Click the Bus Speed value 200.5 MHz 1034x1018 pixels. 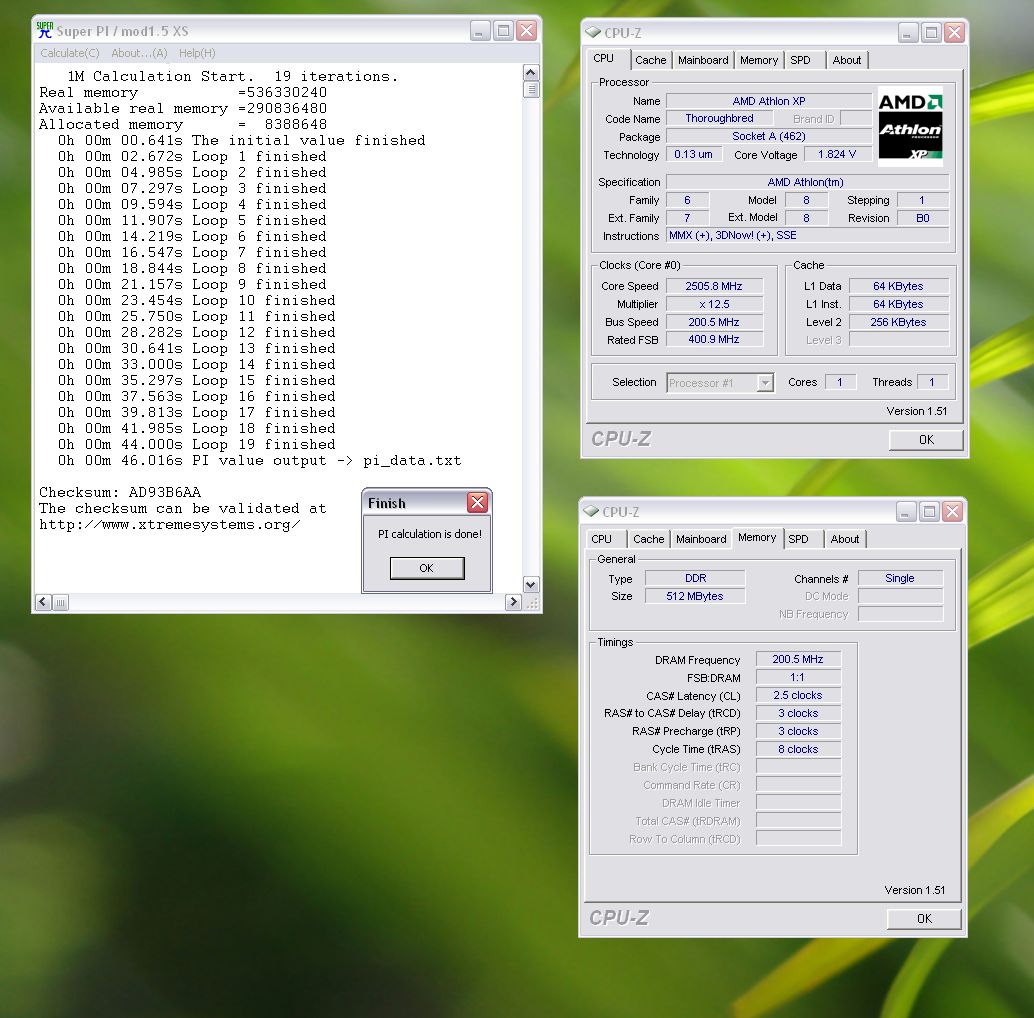(714, 322)
